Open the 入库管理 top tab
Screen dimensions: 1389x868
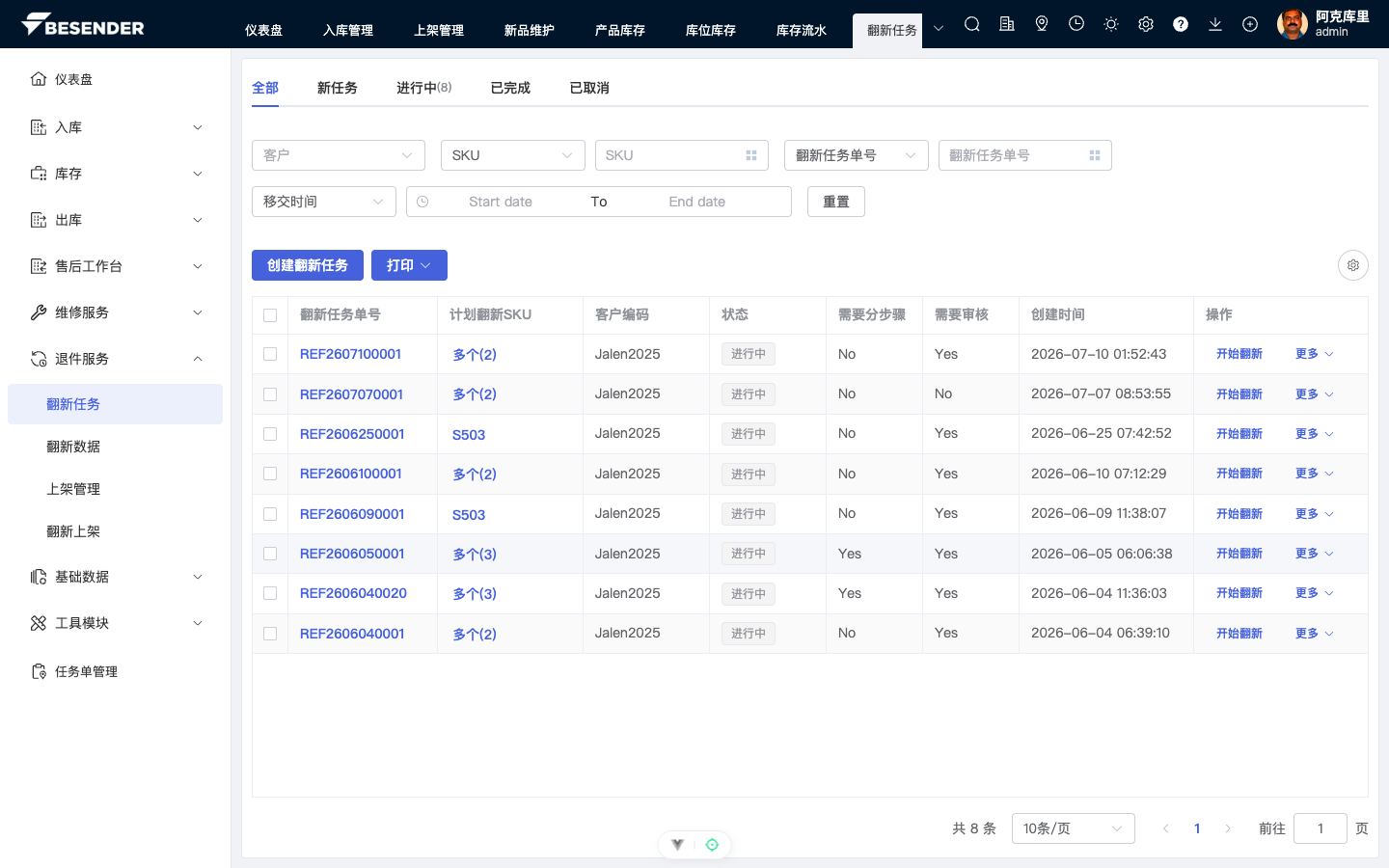[x=348, y=30]
